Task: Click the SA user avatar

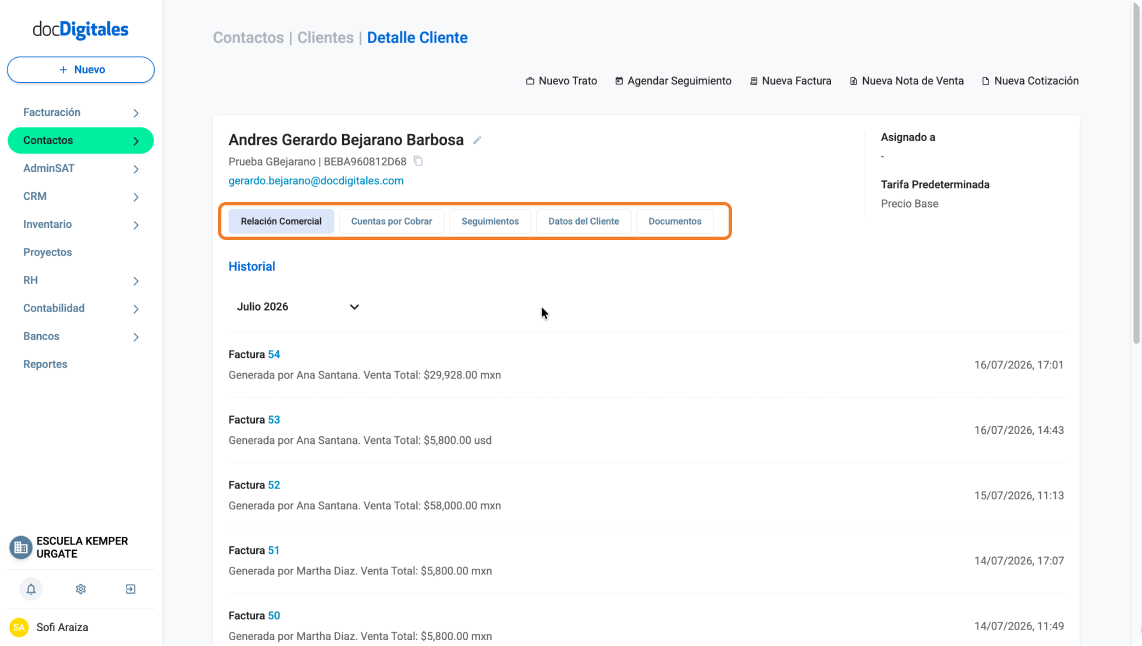Action: (x=19, y=627)
